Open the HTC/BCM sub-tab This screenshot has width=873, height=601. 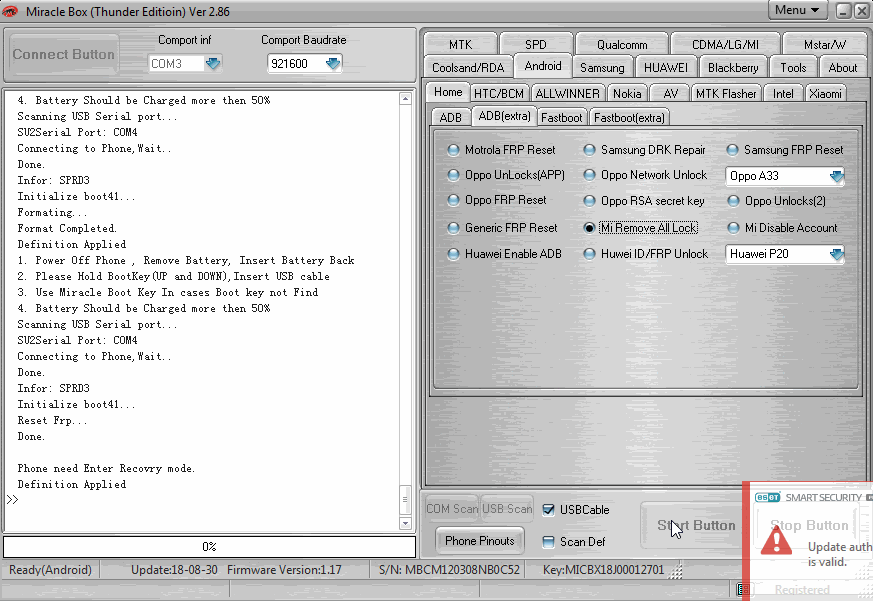pos(499,94)
